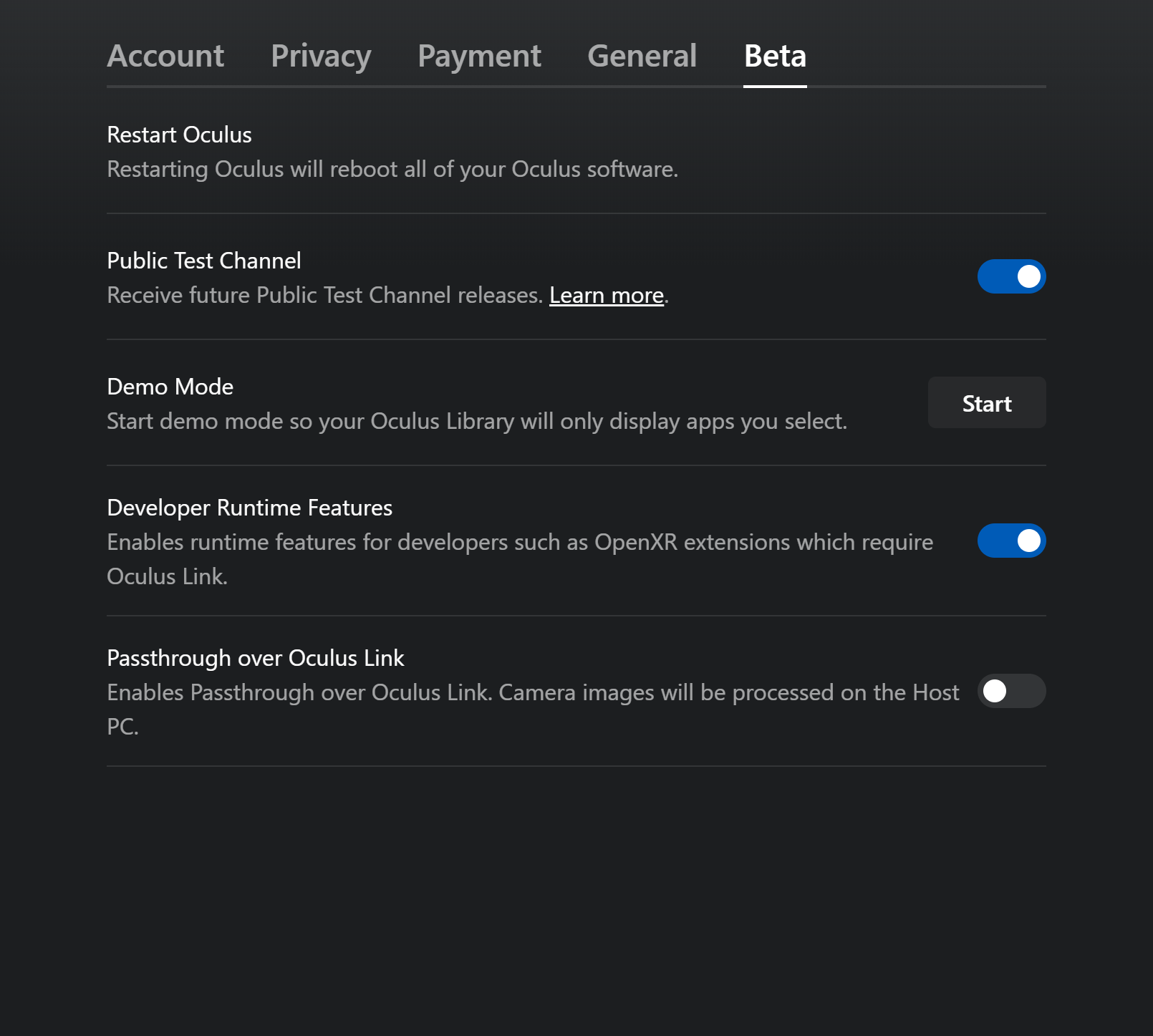Click the Developer Runtime Features heading
This screenshot has width=1153, height=1036.
[250, 508]
